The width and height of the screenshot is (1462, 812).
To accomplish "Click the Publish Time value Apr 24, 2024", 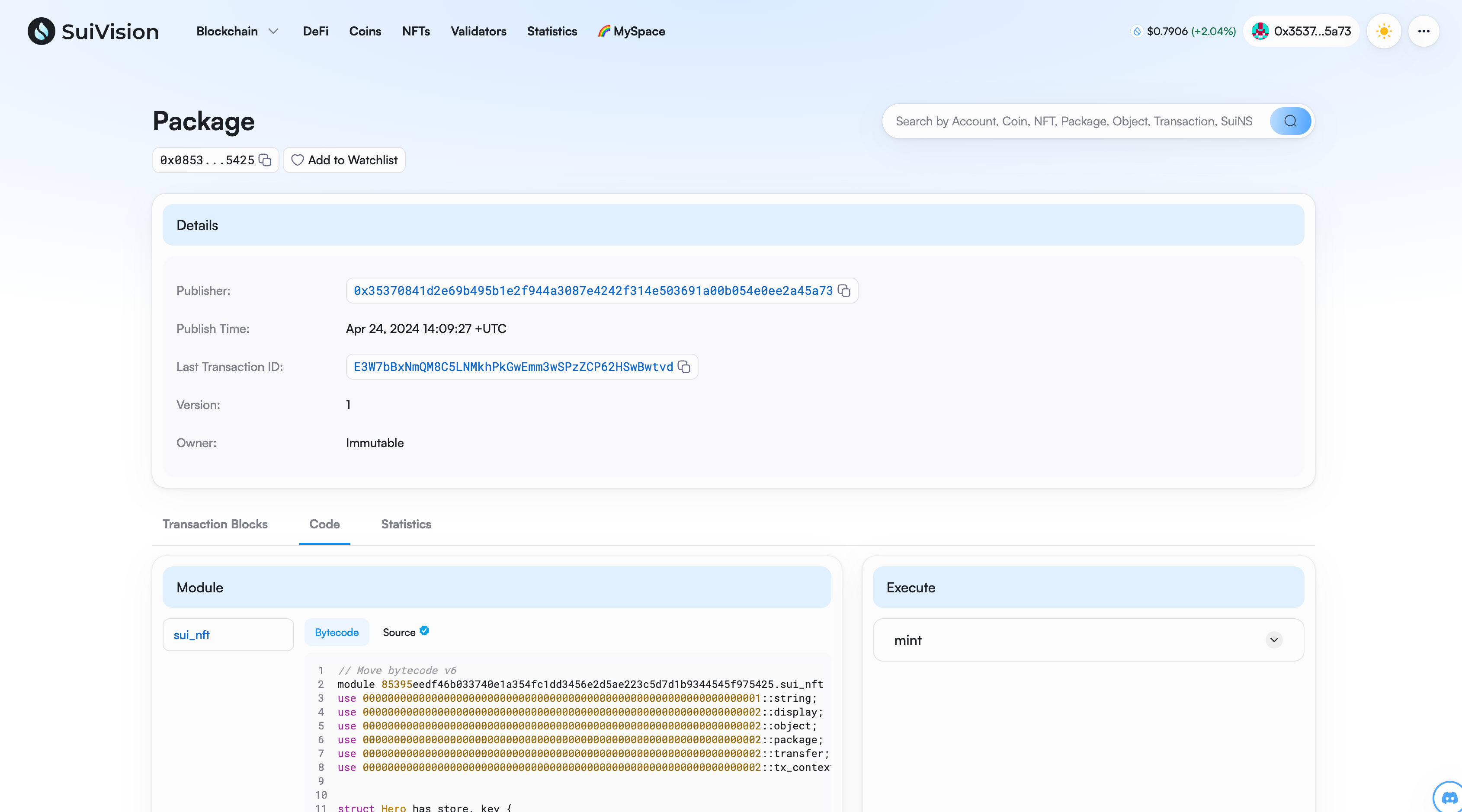I will coord(426,329).
